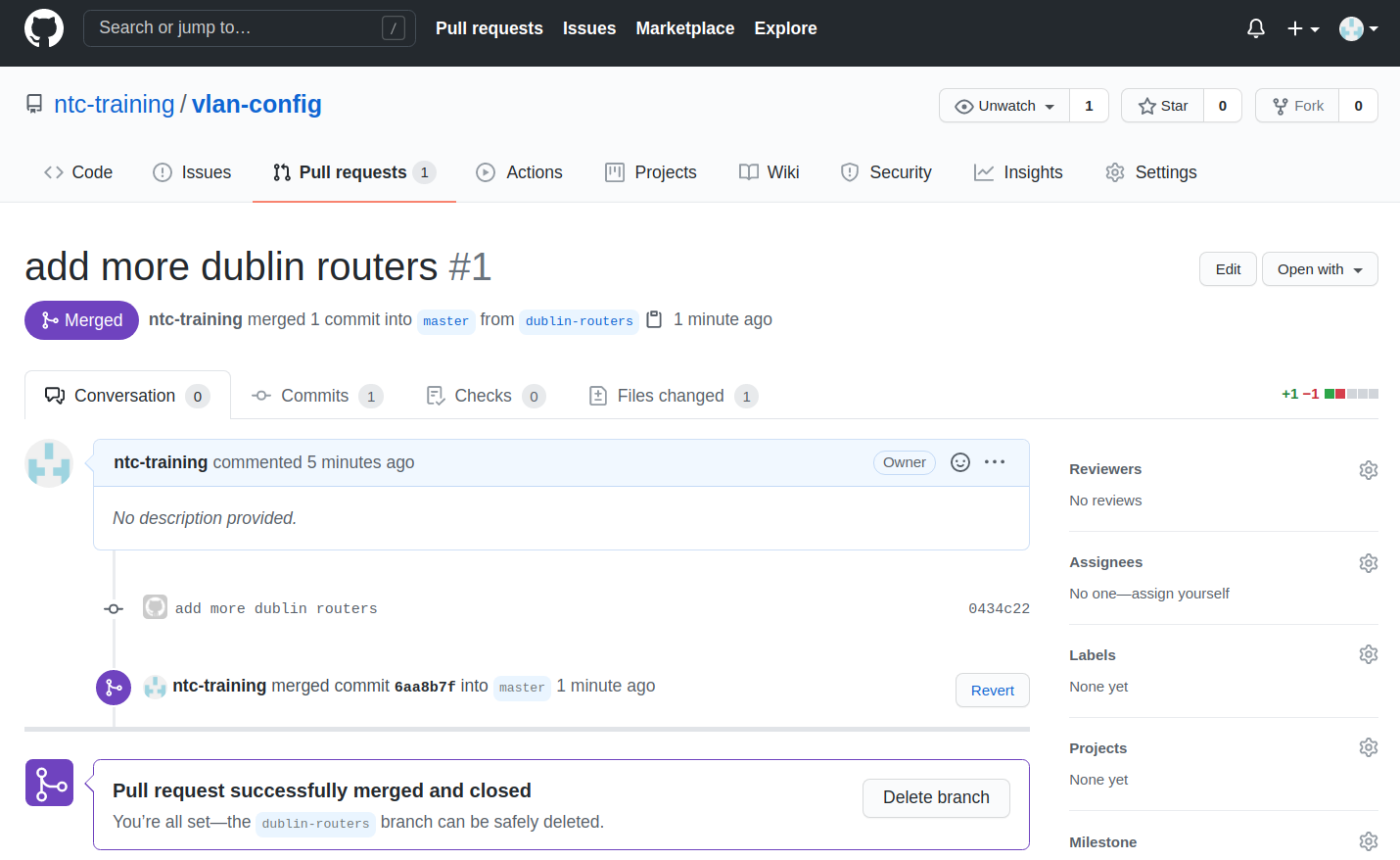Copy the dublin-routers branch name clipboard icon
1400x860 pixels.
point(655,319)
